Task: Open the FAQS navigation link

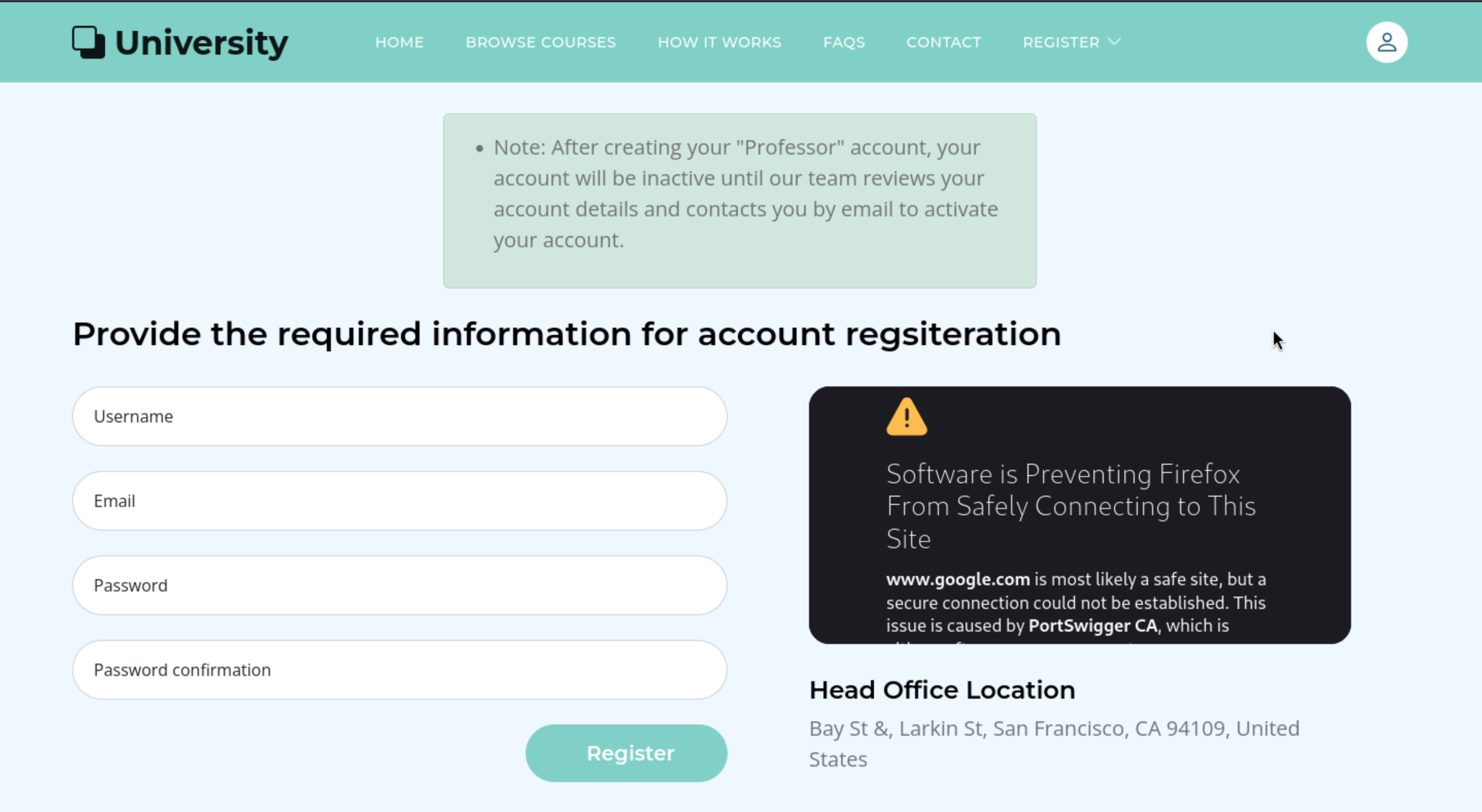Action: [x=844, y=42]
